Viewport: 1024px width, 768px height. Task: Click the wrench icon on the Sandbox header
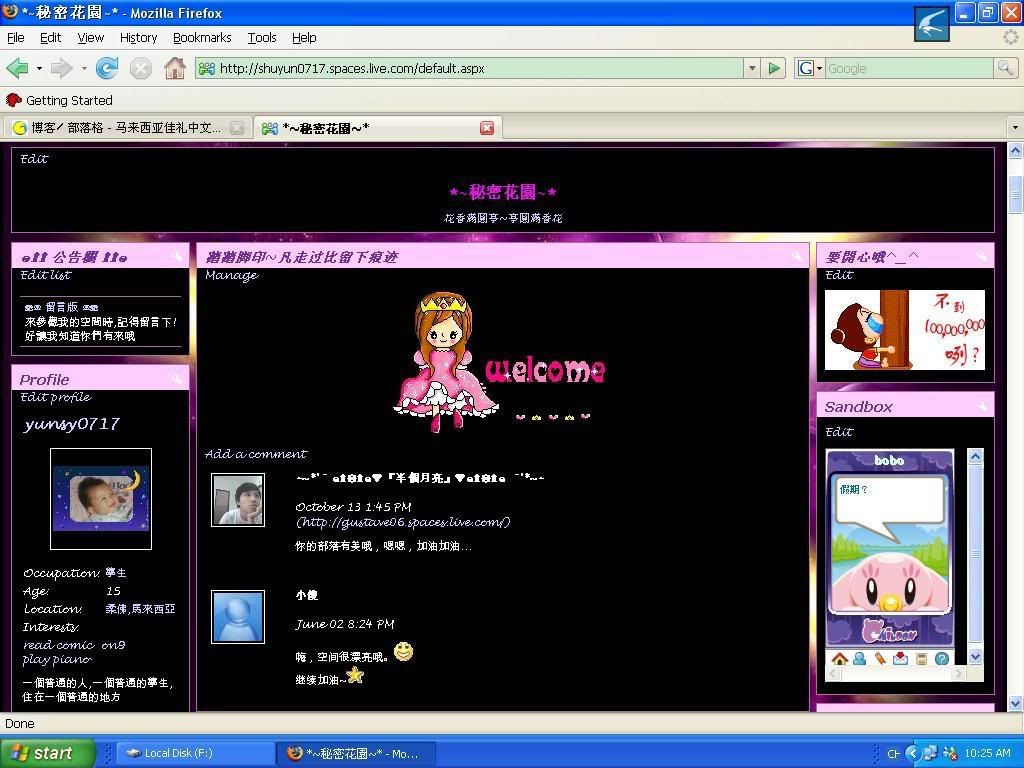982,406
